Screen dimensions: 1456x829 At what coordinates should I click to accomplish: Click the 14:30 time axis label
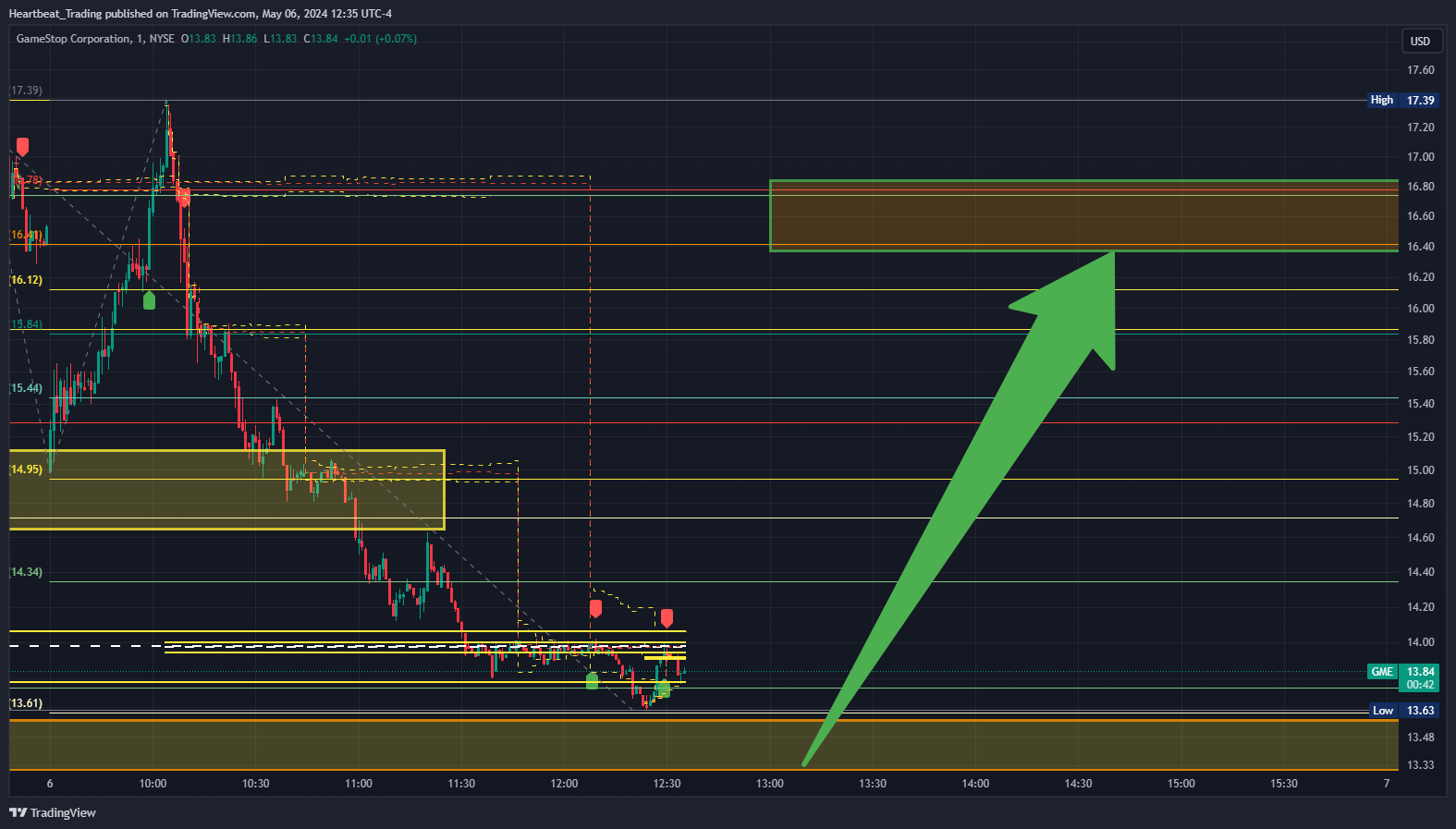1078,784
